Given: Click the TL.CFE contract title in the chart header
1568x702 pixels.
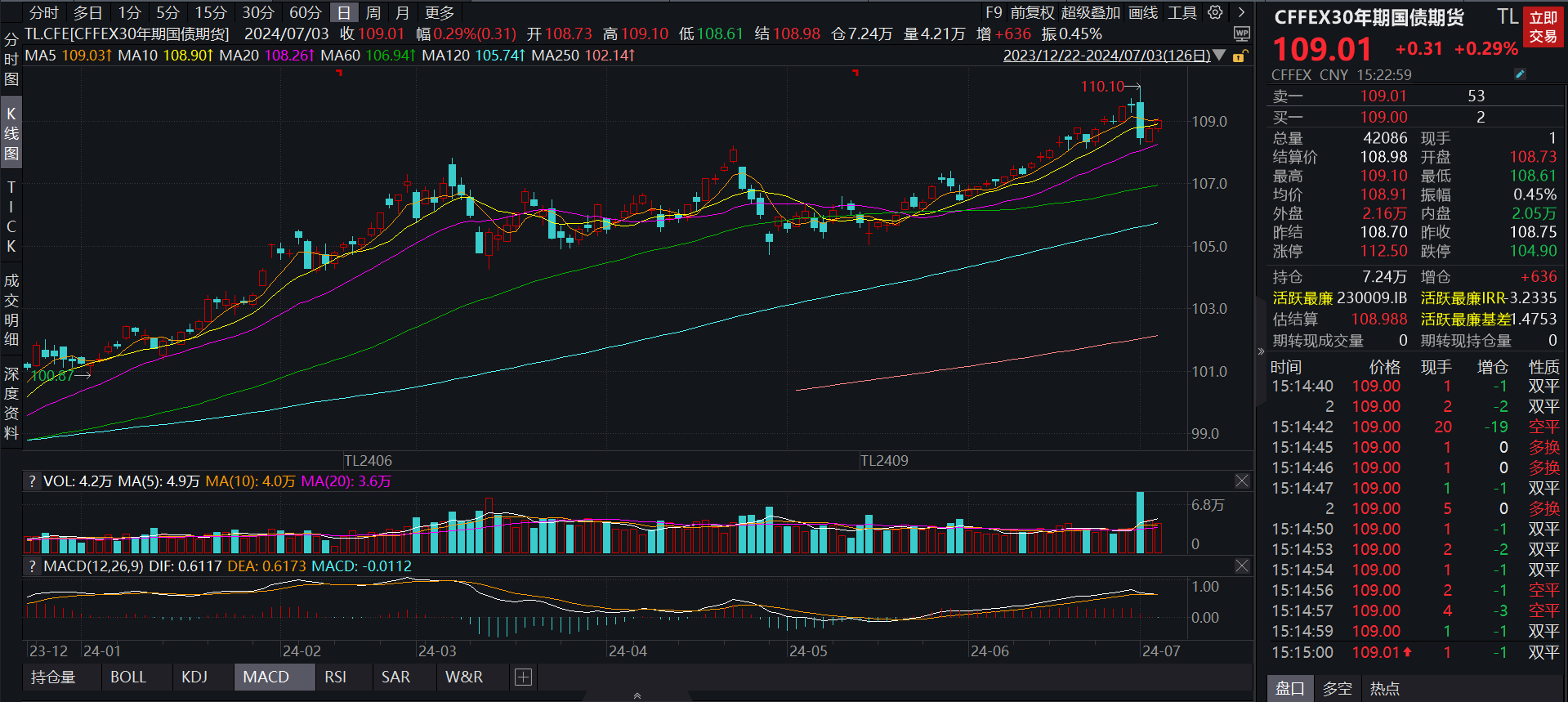Looking at the screenshot, I should 127,34.
